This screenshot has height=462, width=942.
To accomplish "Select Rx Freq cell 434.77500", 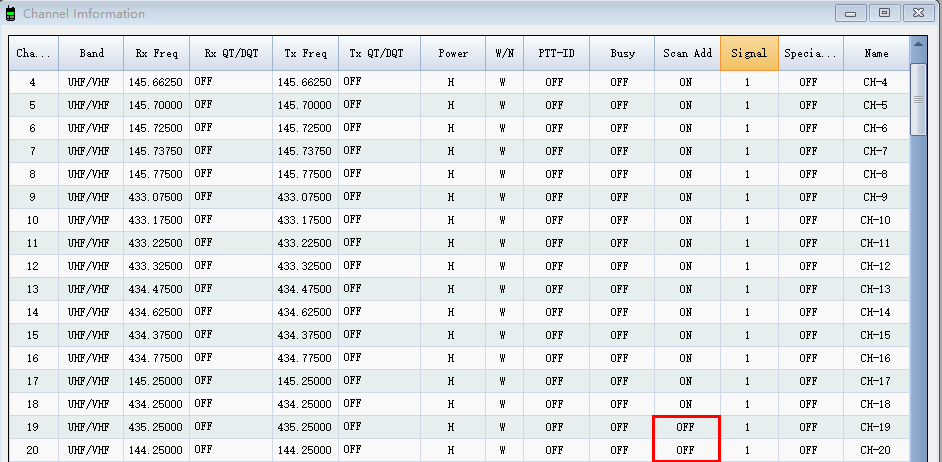I will coord(156,358).
